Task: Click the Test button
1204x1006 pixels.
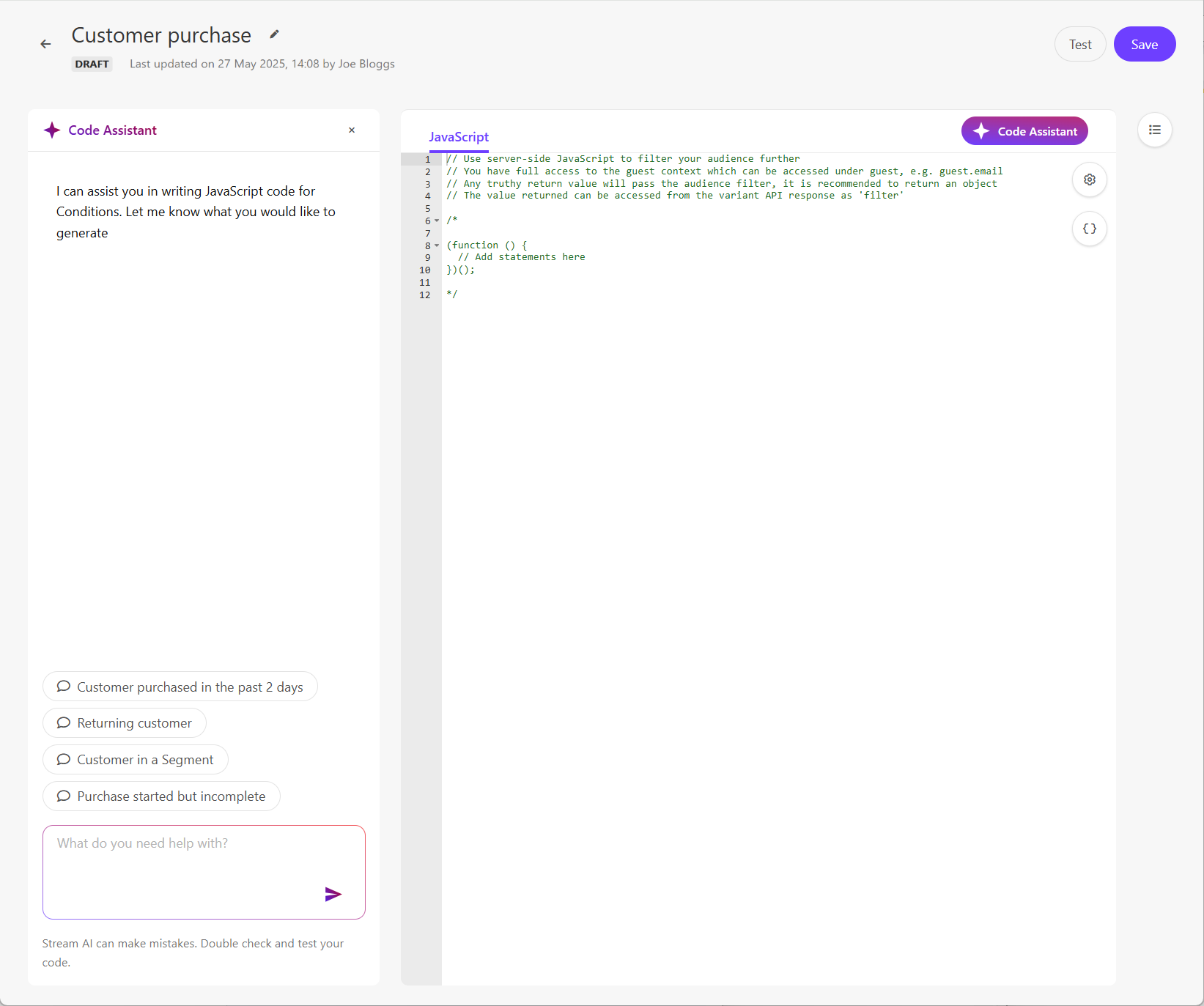Action: 1080,45
